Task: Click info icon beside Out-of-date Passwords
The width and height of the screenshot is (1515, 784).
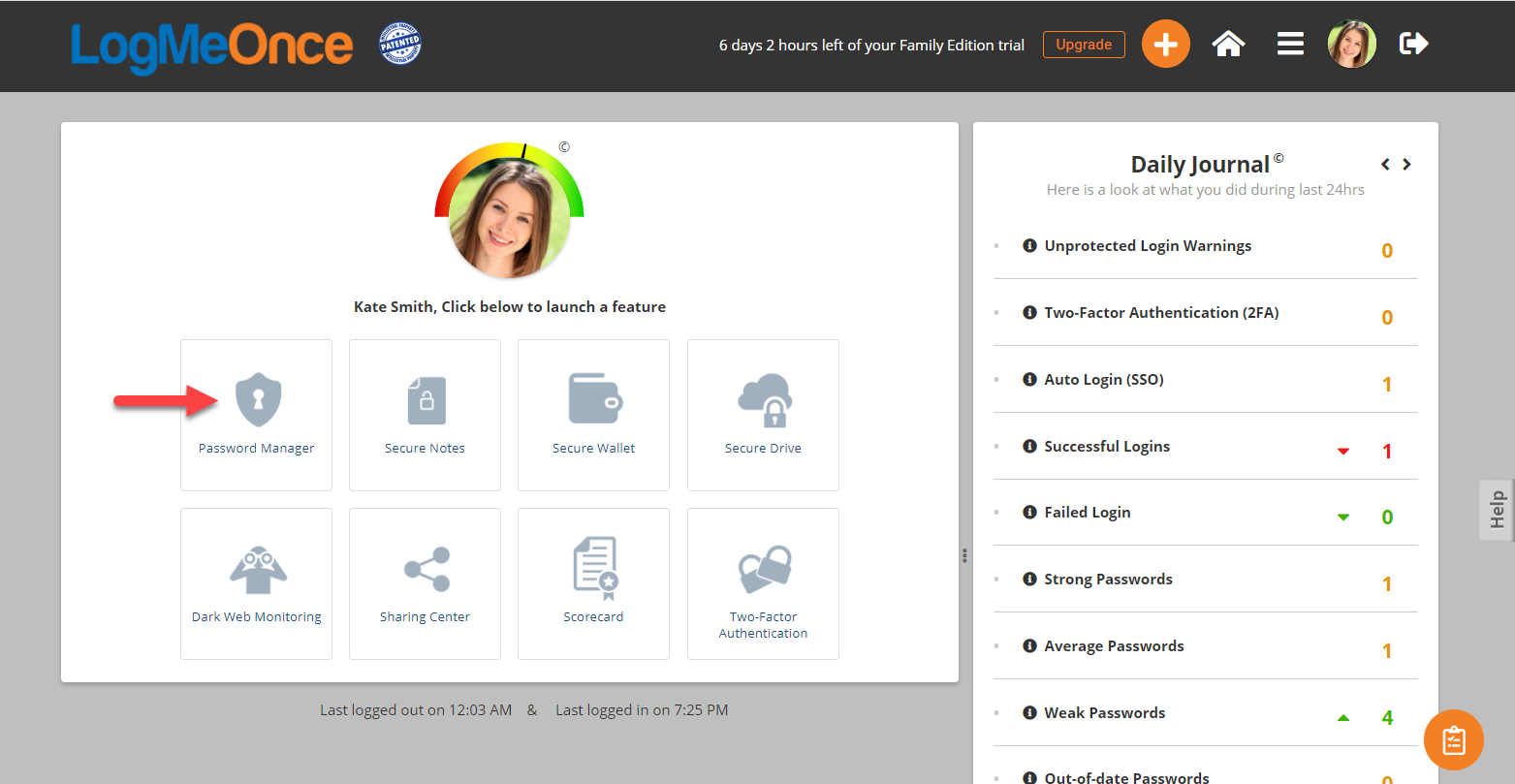Action: (x=1030, y=777)
